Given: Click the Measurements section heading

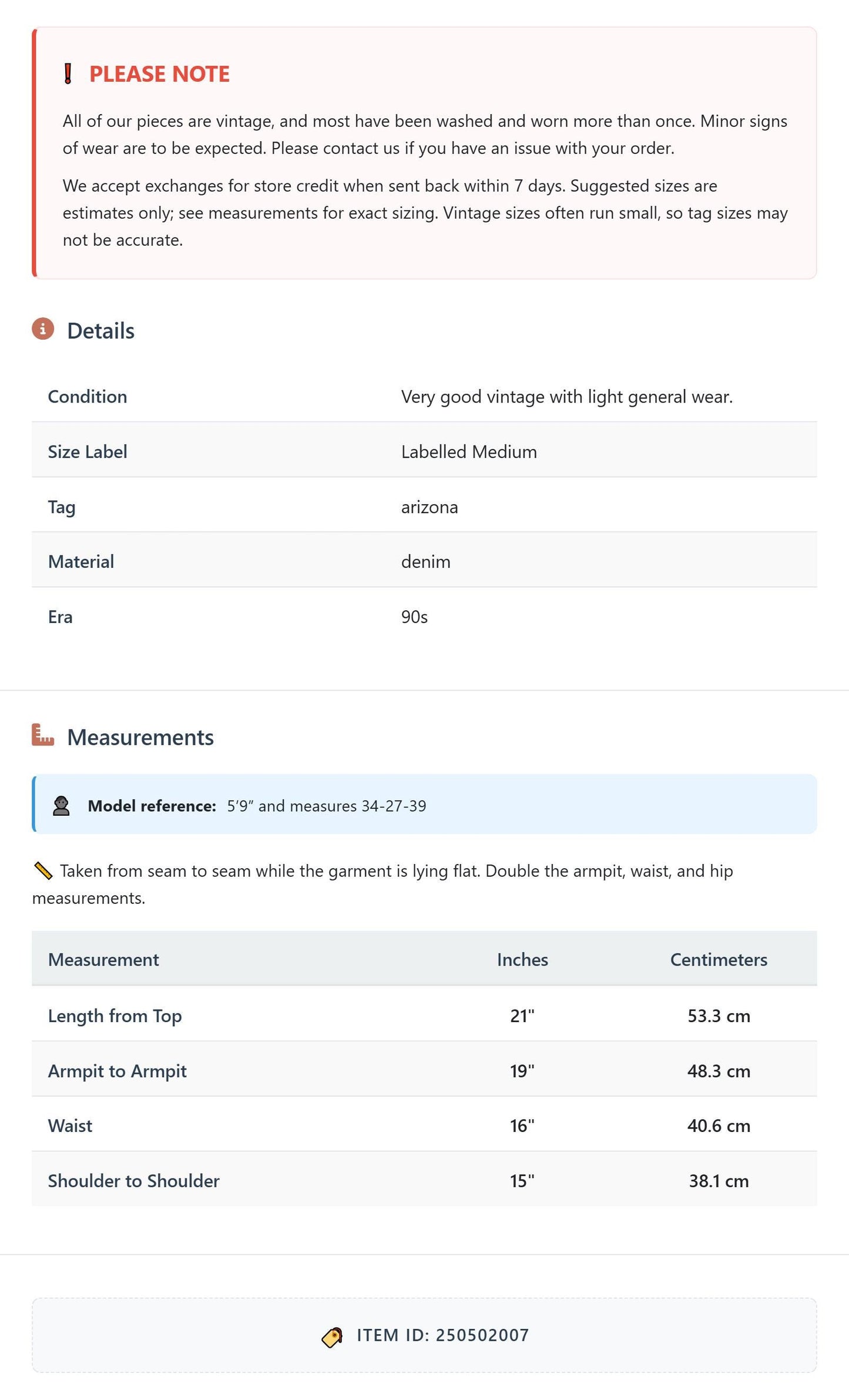Looking at the screenshot, I should point(140,738).
